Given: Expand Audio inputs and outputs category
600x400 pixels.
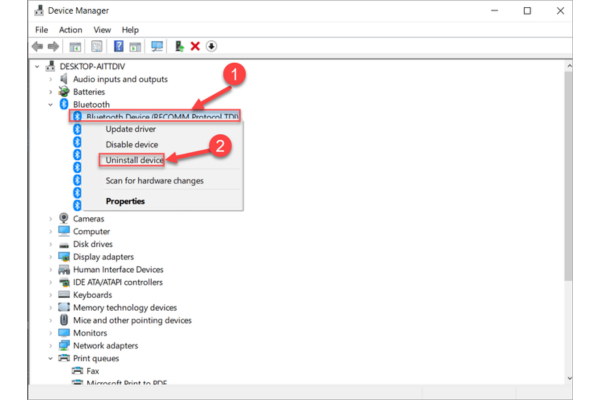Looking at the screenshot, I should pos(51,79).
